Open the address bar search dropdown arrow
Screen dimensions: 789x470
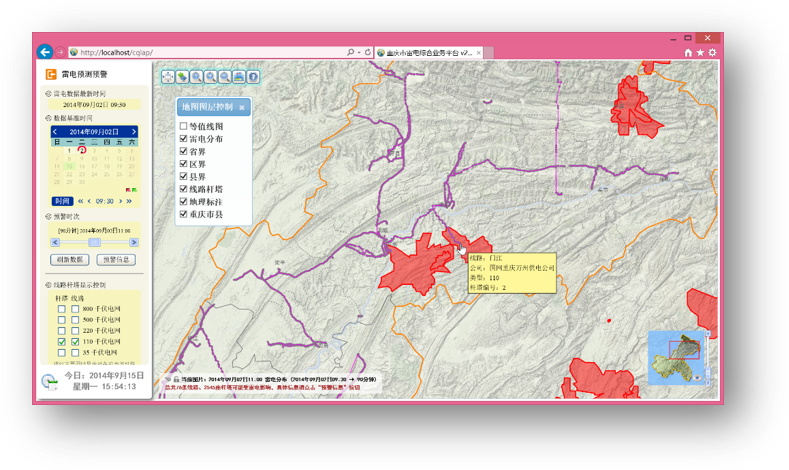359,52
